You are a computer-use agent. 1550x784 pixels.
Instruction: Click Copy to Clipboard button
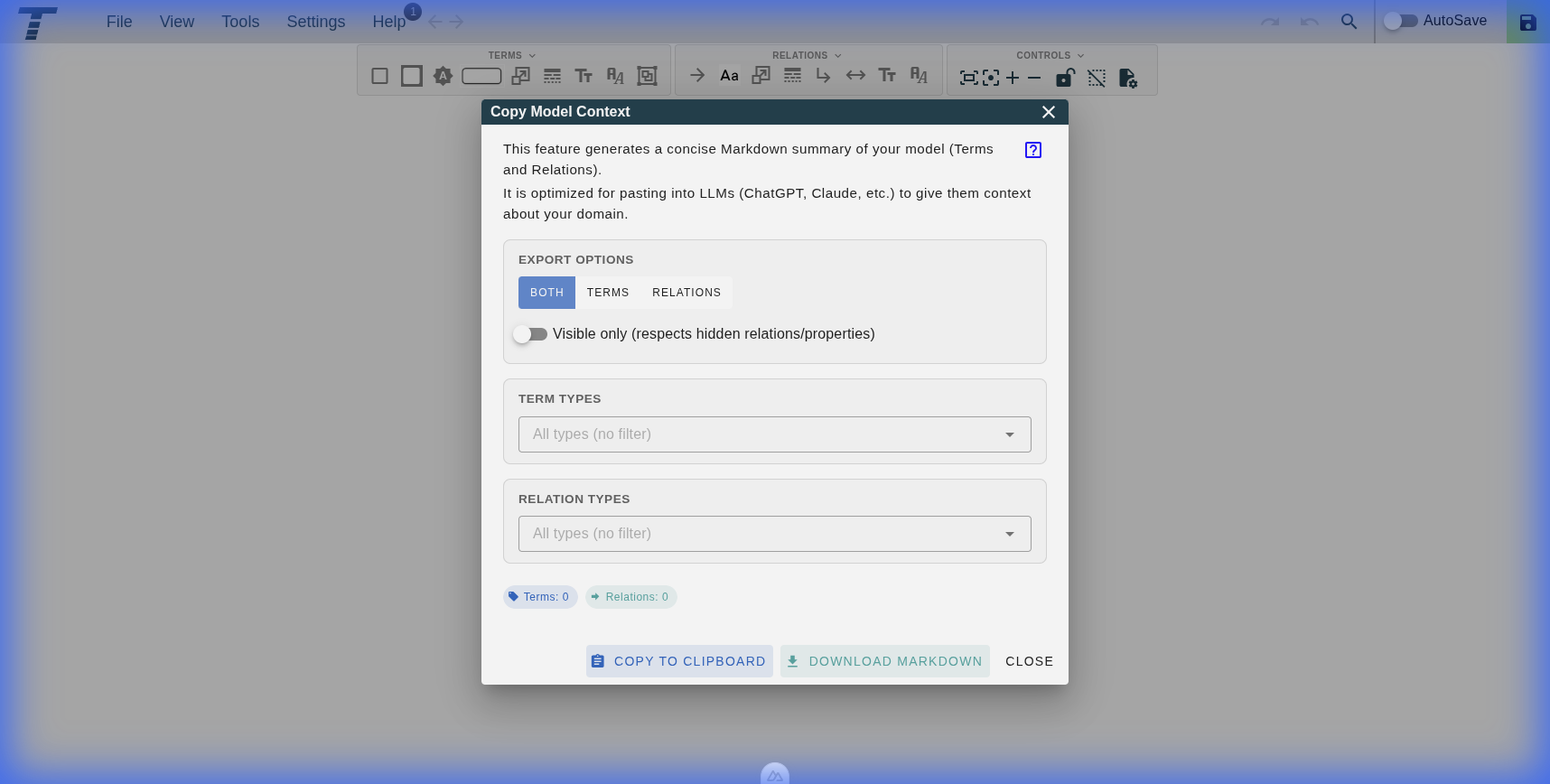[679, 661]
